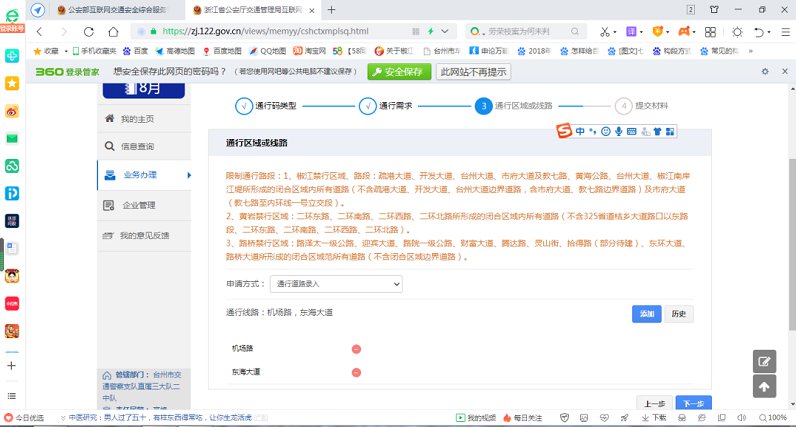Click the browser refresh icon

[x=90, y=32]
